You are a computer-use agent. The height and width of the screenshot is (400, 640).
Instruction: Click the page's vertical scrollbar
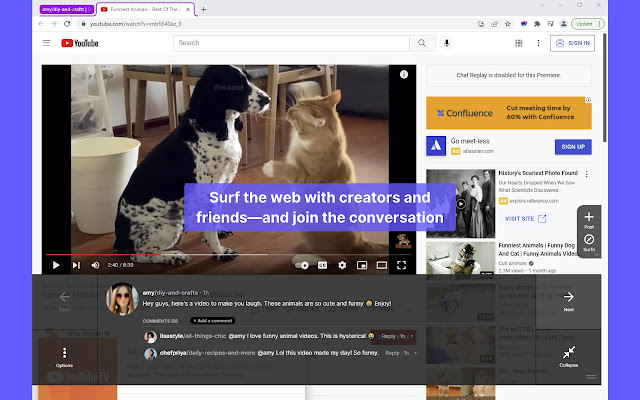(x=604, y=88)
